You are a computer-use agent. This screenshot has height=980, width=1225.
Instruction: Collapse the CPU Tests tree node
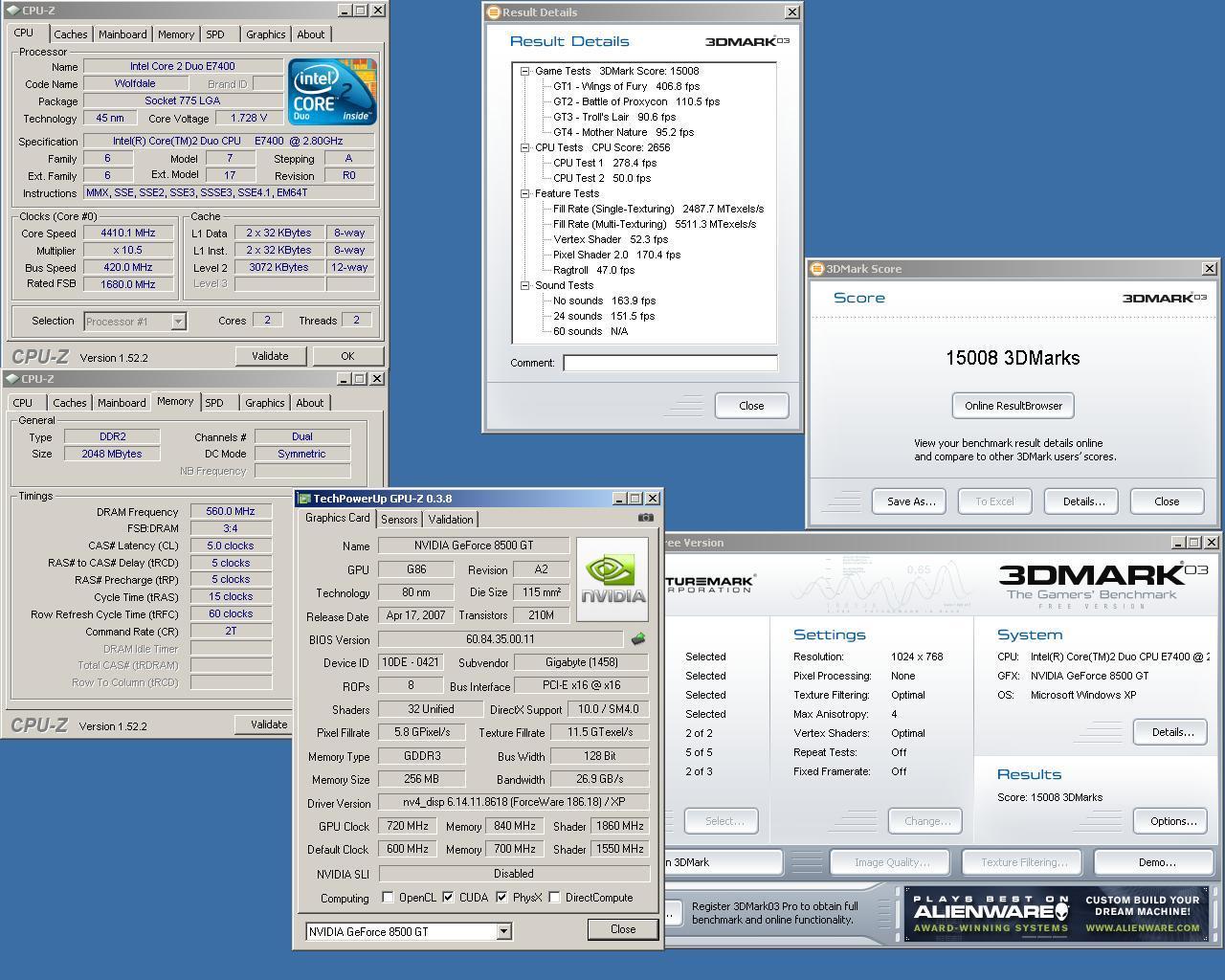tap(525, 147)
